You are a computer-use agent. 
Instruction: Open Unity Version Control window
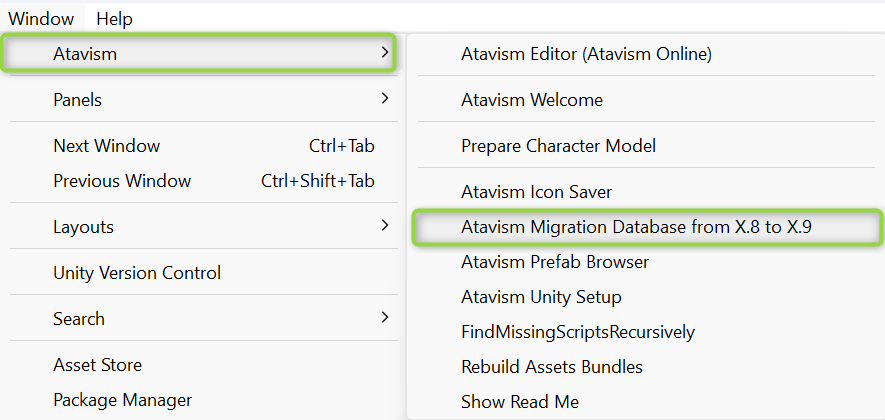(137, 273)
